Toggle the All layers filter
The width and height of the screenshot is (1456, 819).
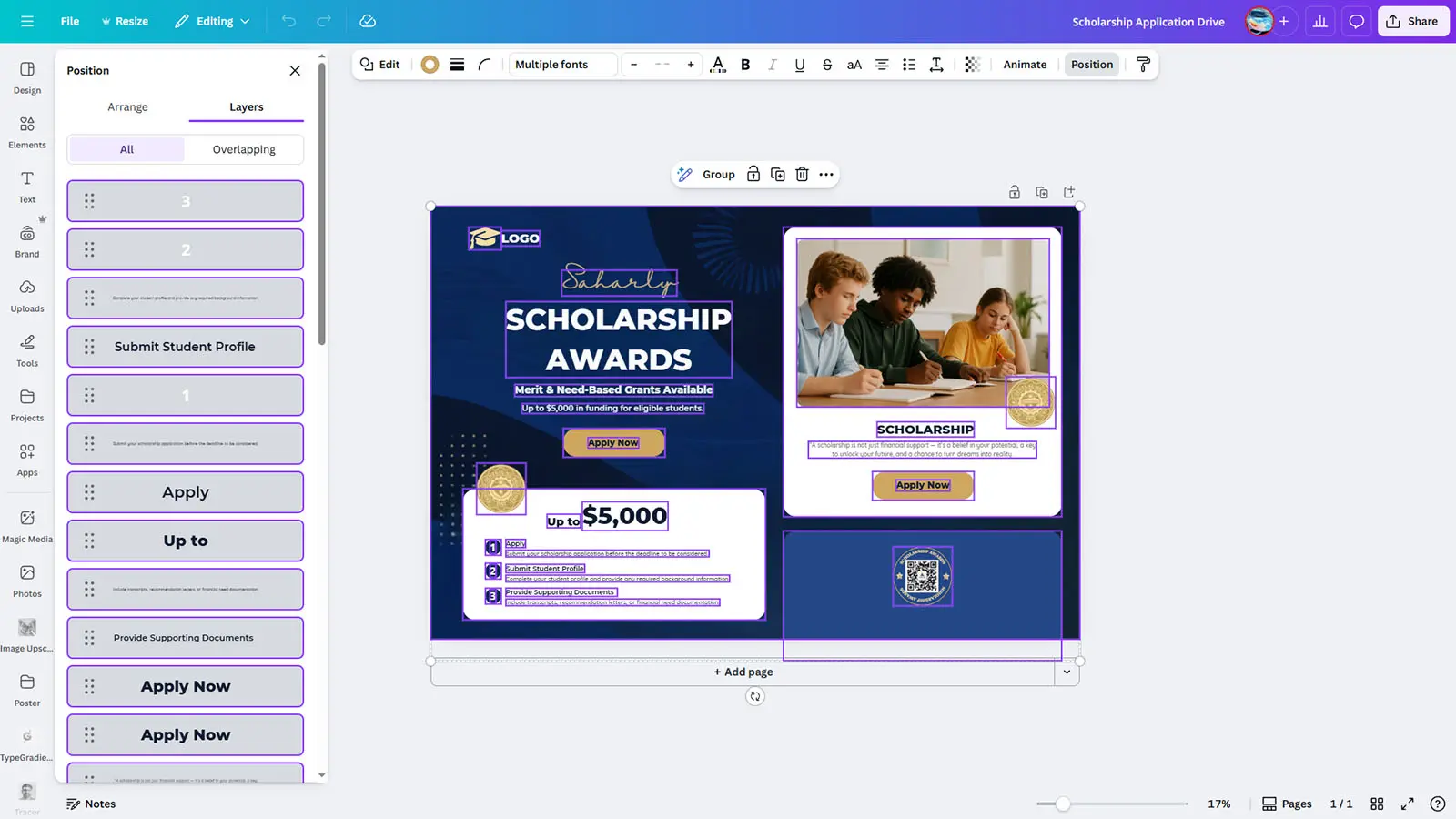pyautogui.click(x=126, y=149)
